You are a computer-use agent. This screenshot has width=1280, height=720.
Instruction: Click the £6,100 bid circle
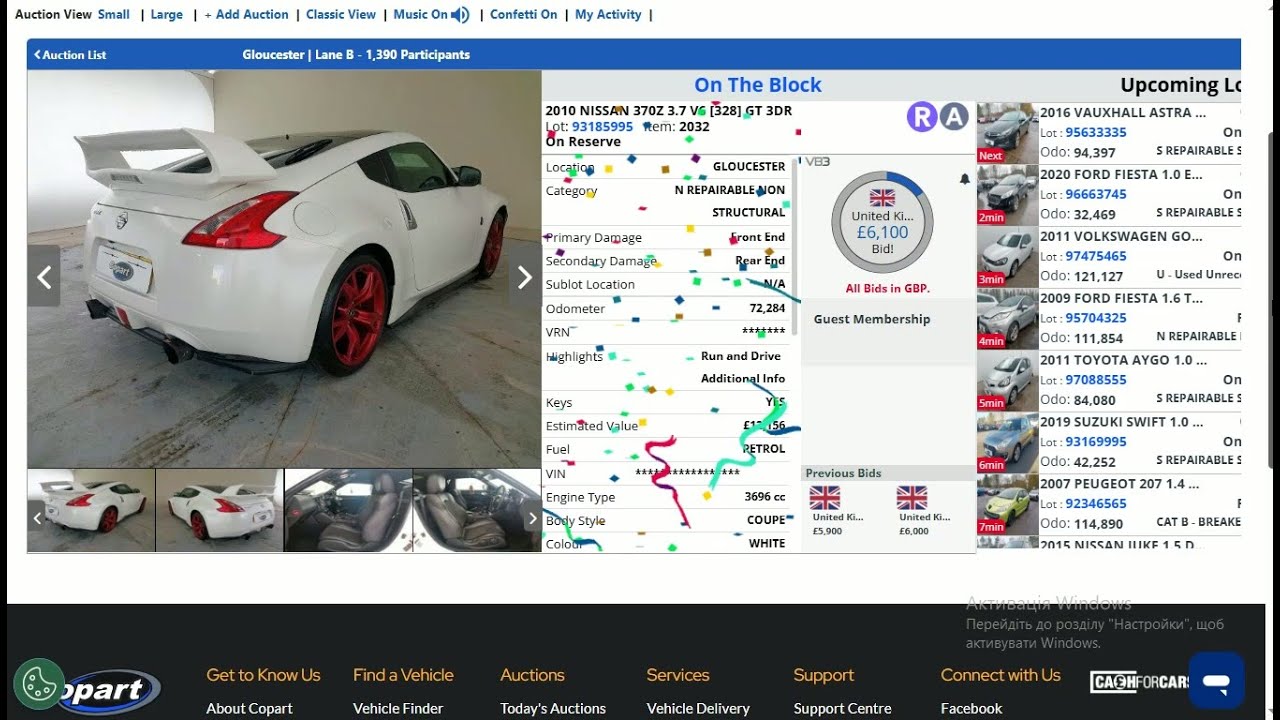click(x=883, y=222)
